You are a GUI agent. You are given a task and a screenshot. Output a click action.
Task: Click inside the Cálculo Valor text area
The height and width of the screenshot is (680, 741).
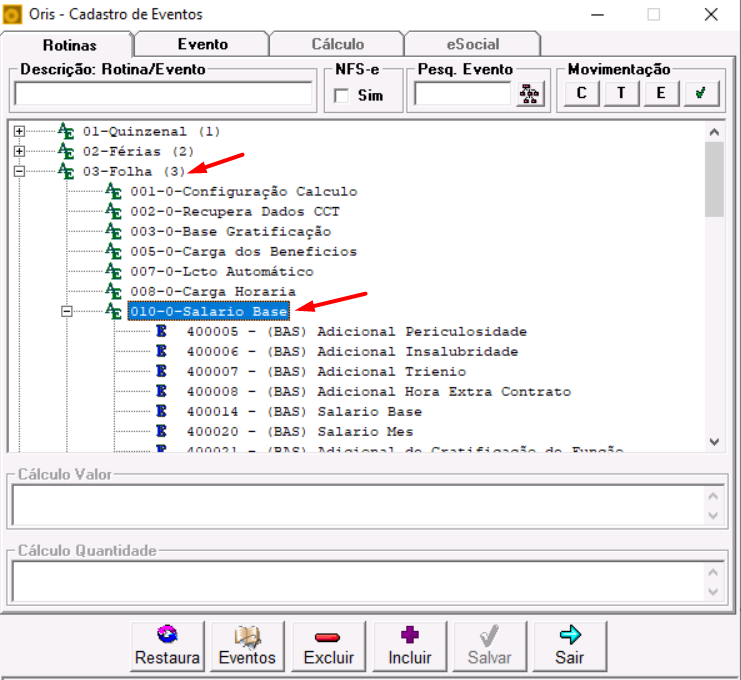[359, 505]
